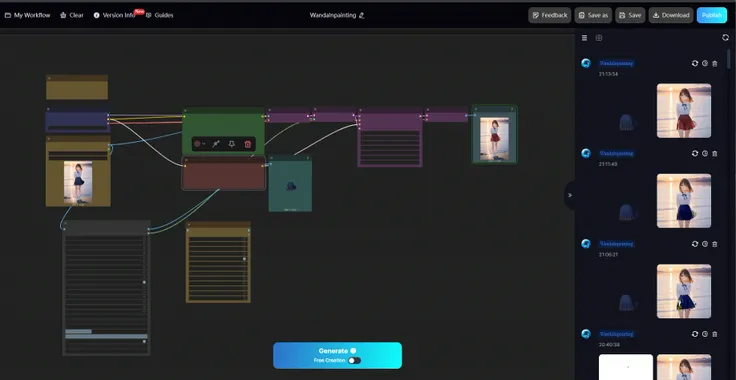
Task: Click the Save as button
Action: tap(593, 15)
